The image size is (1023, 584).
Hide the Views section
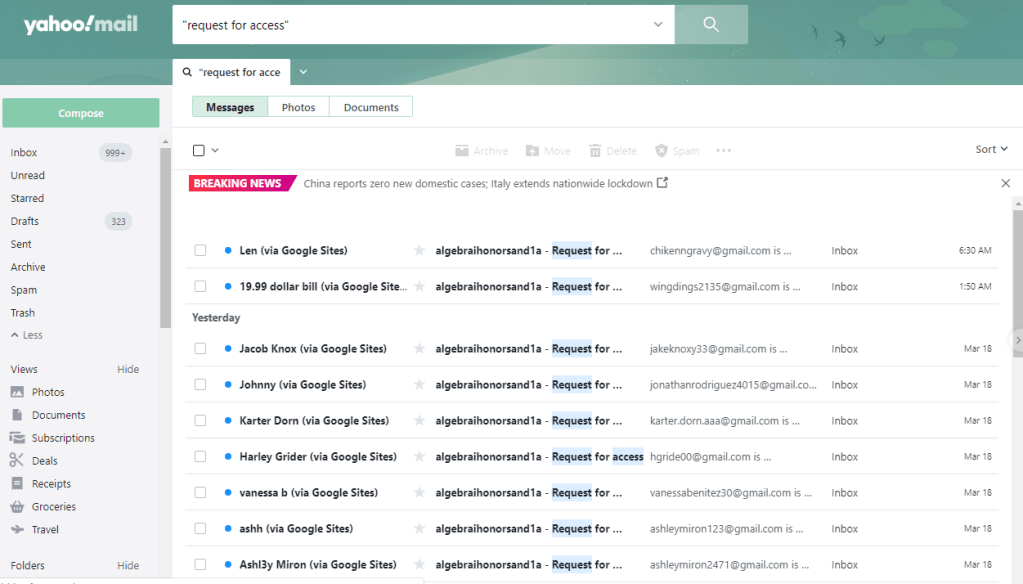pos(128,369)
